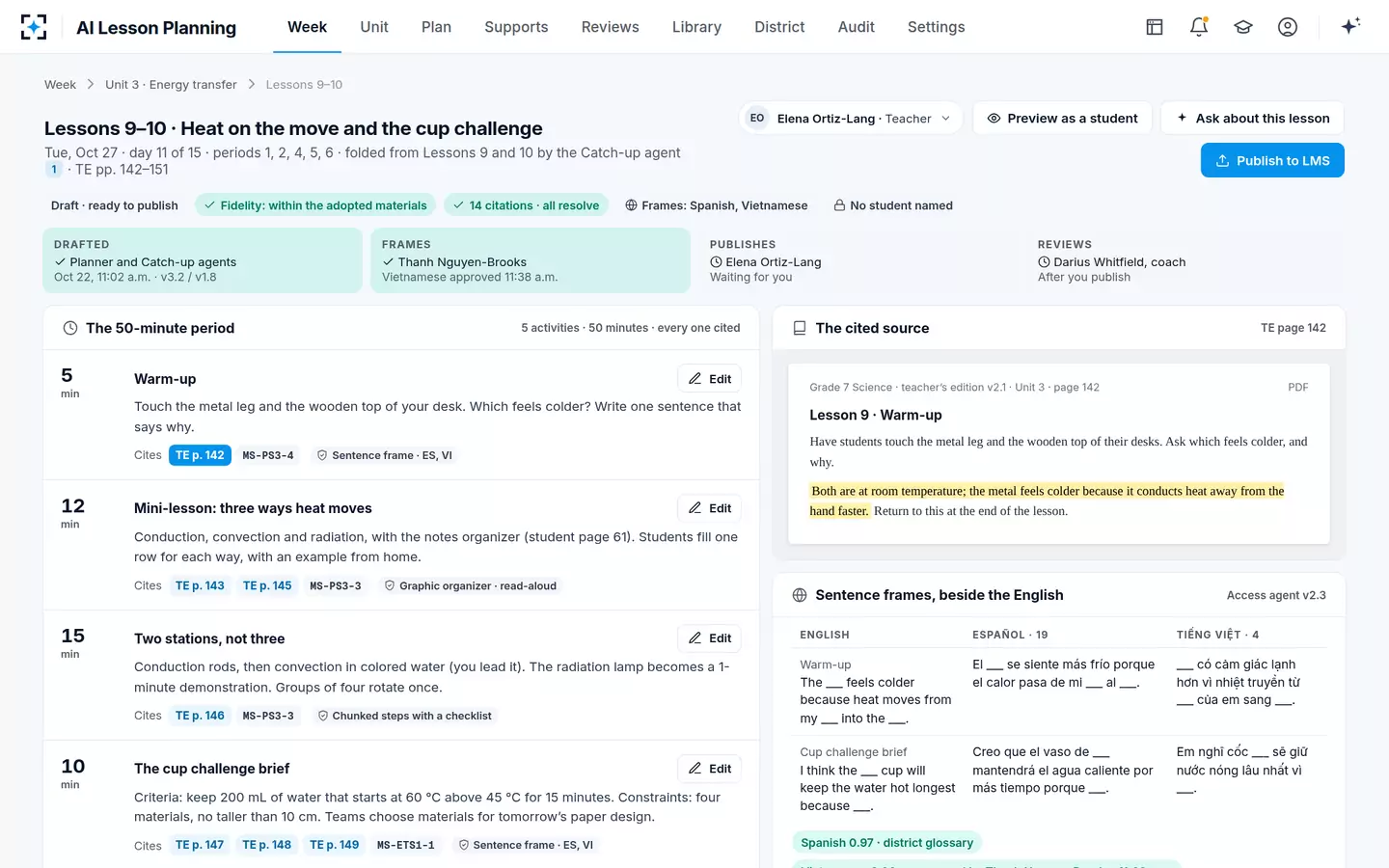Click Frames: Spanish, Vietnamese status label
The width and height of the screenshot is (1389, 868).
point(717,205)
